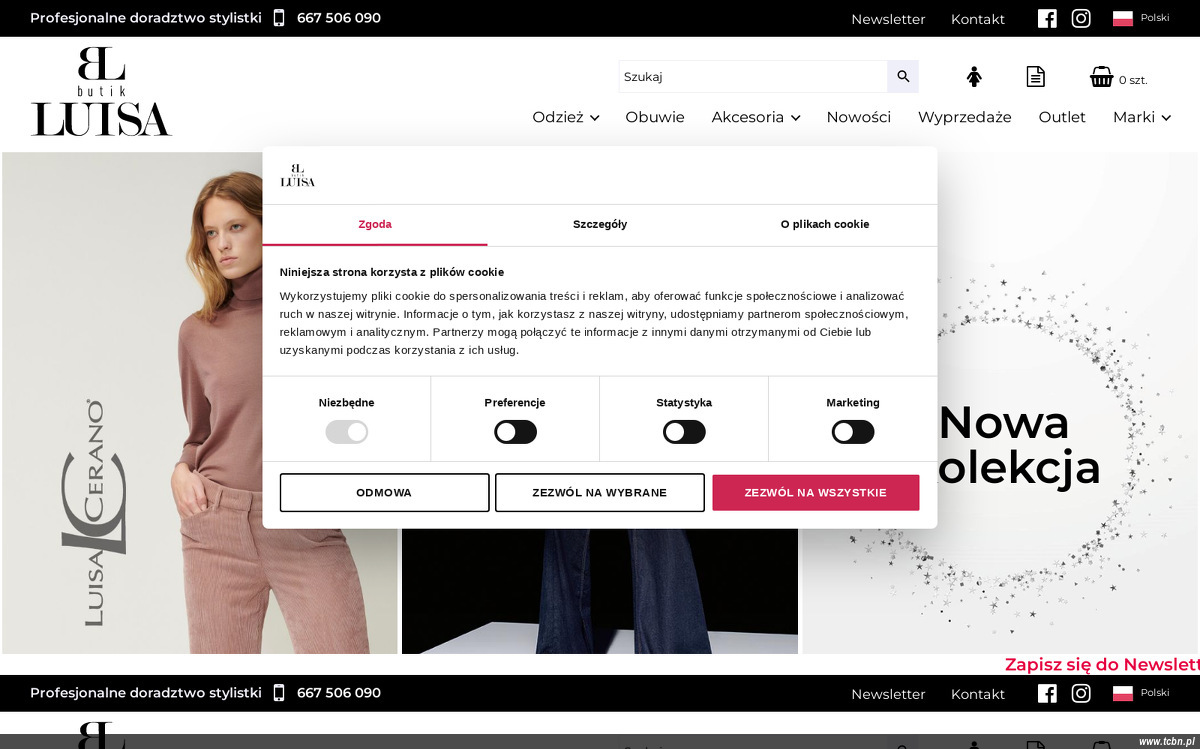Viewport: 1200px width, 749px height.
Task: Click small Luisa logo in cookie dialog
Action: (297, 175)
